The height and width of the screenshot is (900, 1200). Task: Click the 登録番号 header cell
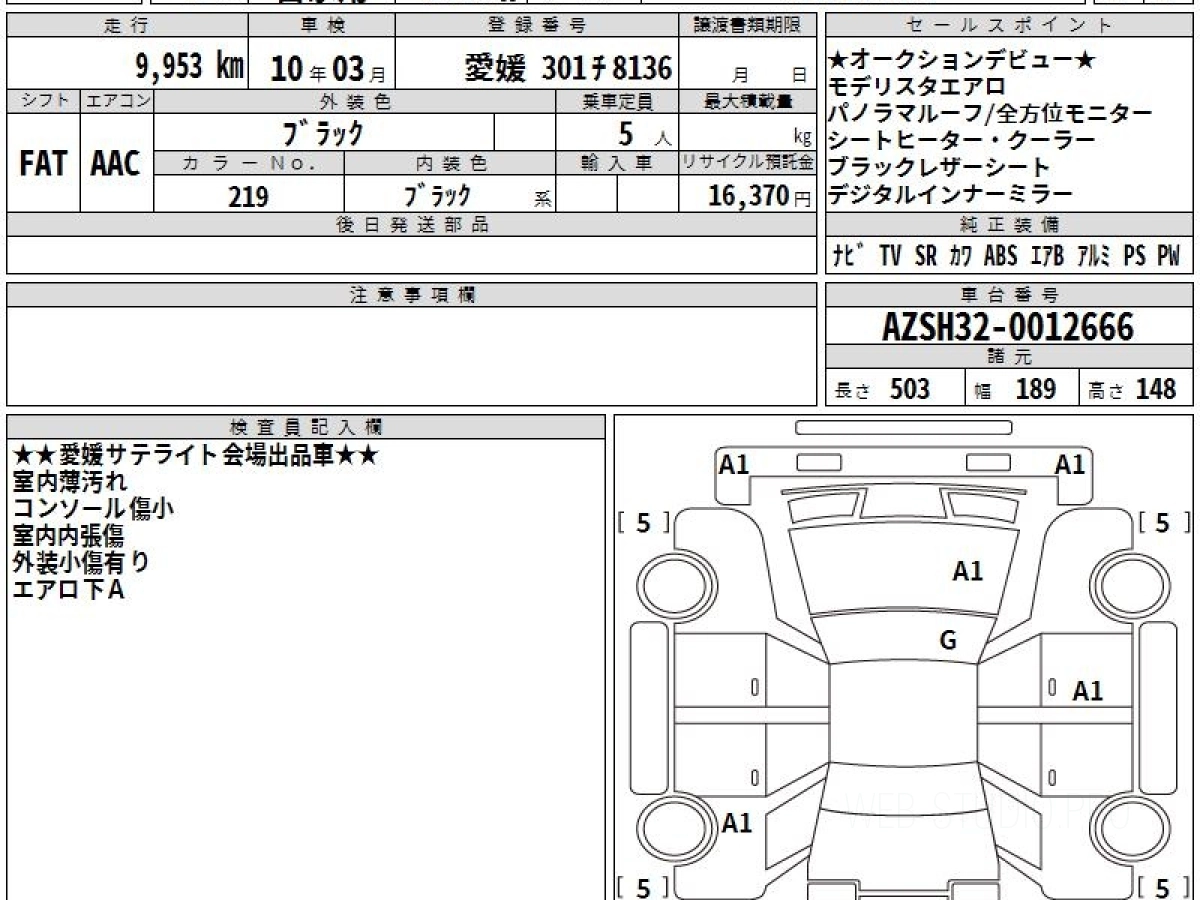538,26
